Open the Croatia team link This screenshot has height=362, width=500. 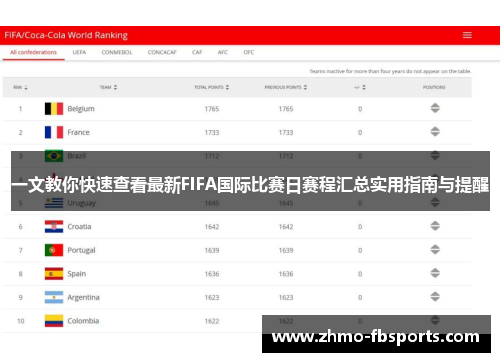pos(79,227)
